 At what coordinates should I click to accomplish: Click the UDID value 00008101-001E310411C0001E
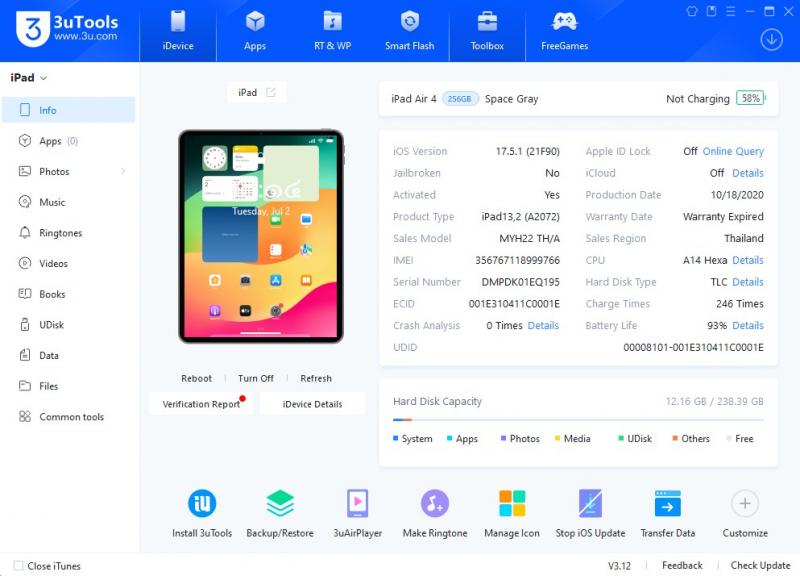pyautogui.click(x=693, y=347)
